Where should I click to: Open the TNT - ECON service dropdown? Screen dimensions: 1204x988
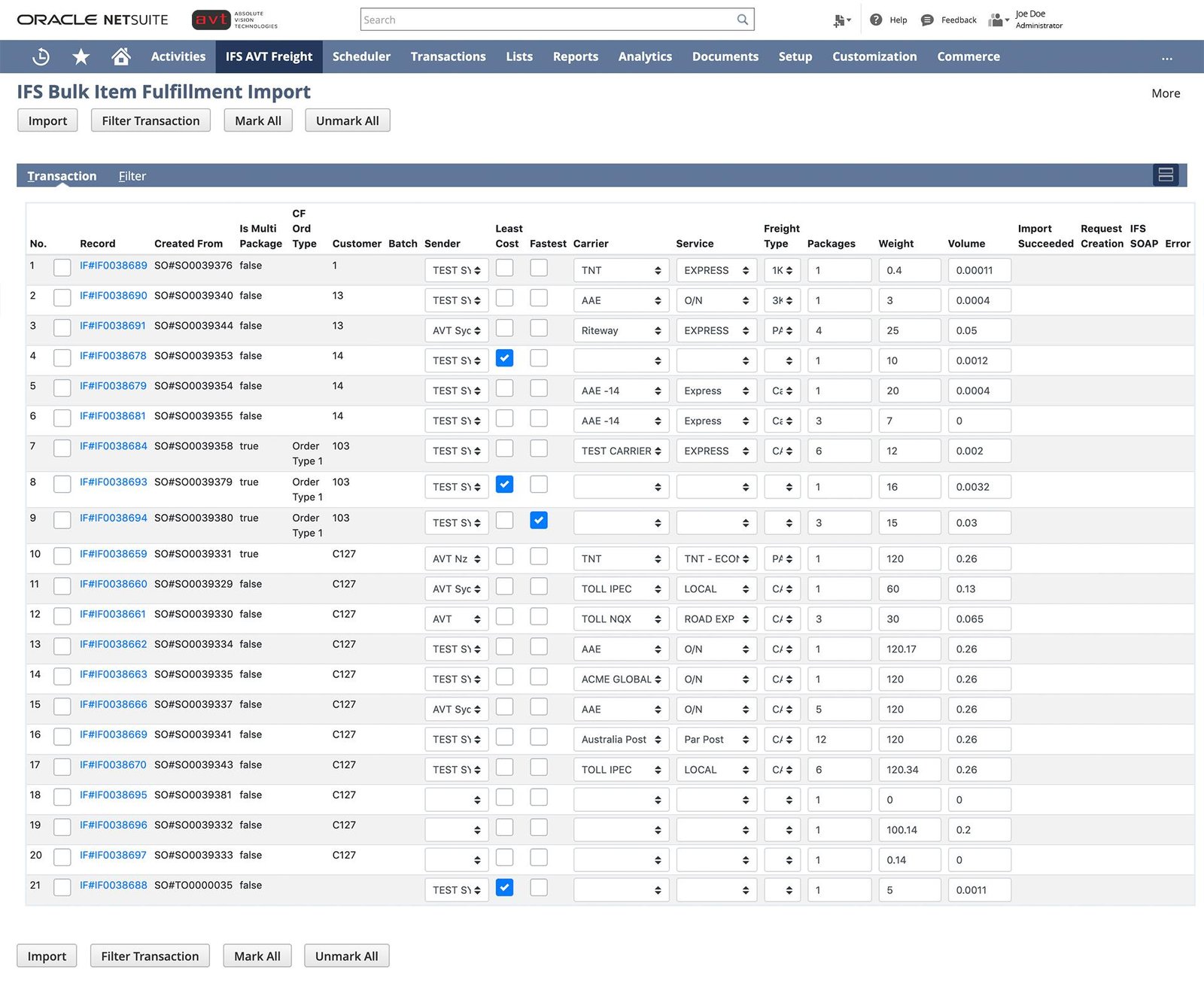(x=716, y=559)
